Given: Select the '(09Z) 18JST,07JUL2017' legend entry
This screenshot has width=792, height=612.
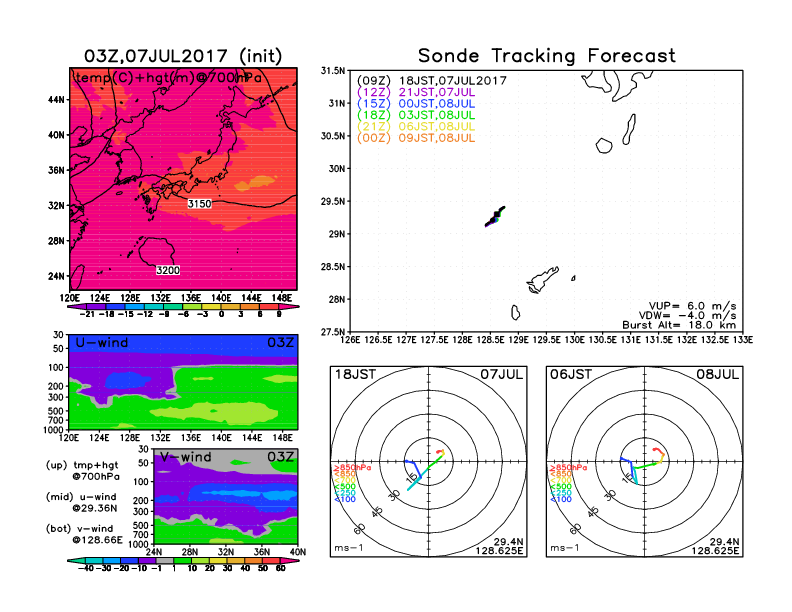Looking at the screenshot, I should coord(431,81).
